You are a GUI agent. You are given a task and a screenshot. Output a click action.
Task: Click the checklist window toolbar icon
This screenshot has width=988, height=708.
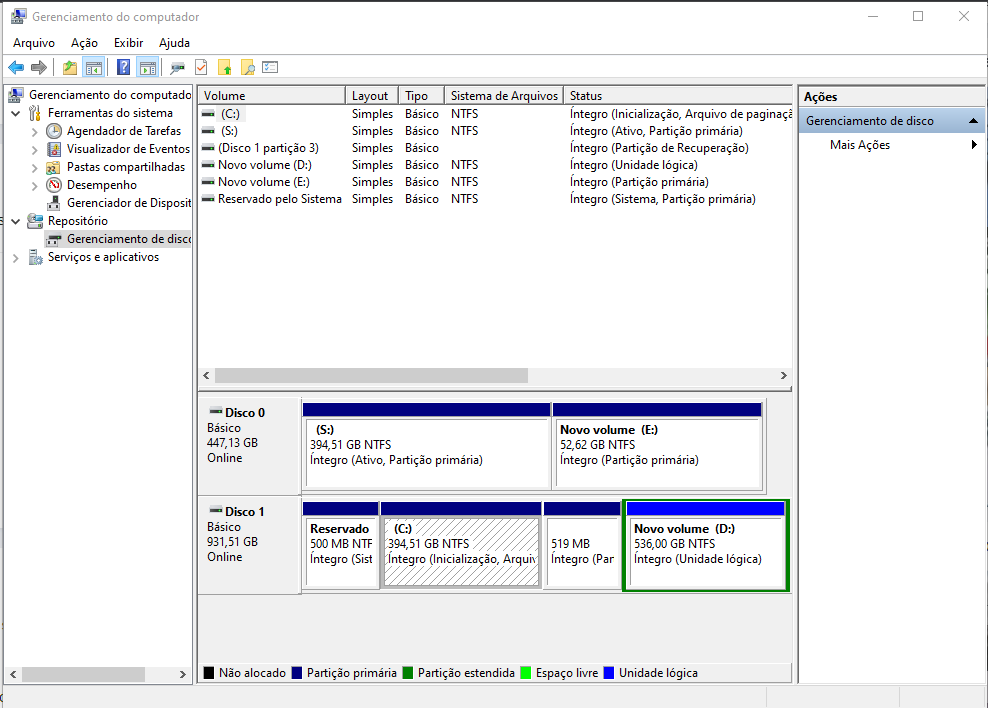point(270,67)
